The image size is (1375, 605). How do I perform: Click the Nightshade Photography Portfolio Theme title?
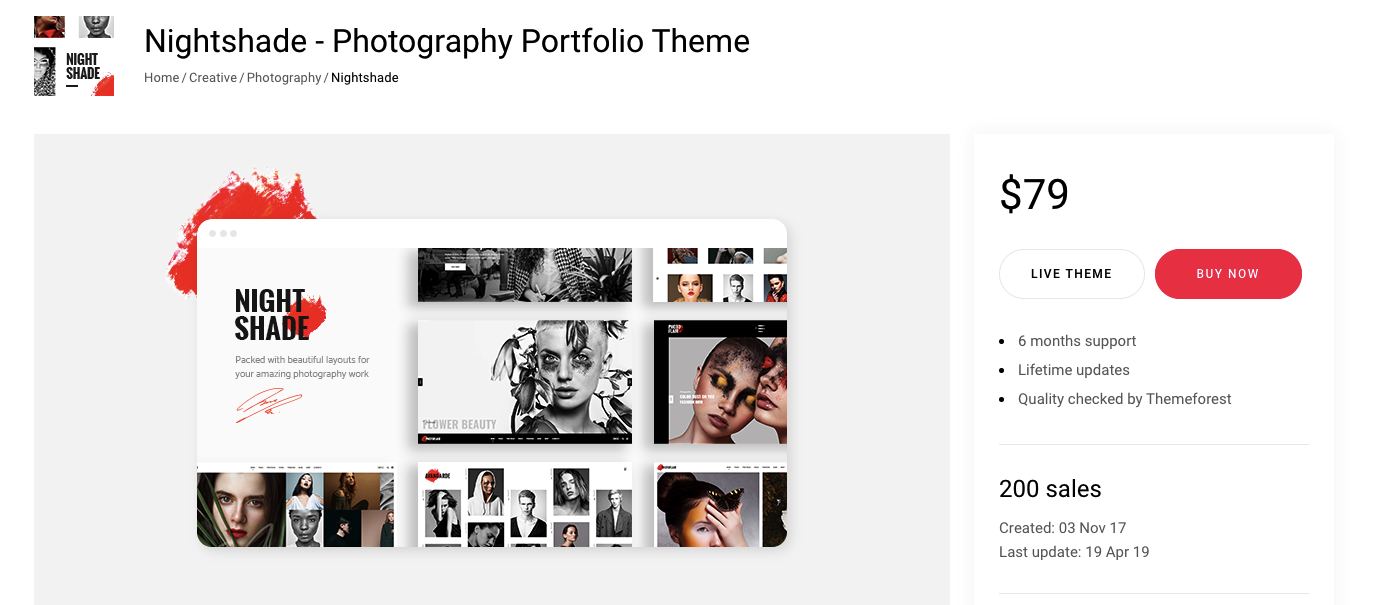point(447,41)
